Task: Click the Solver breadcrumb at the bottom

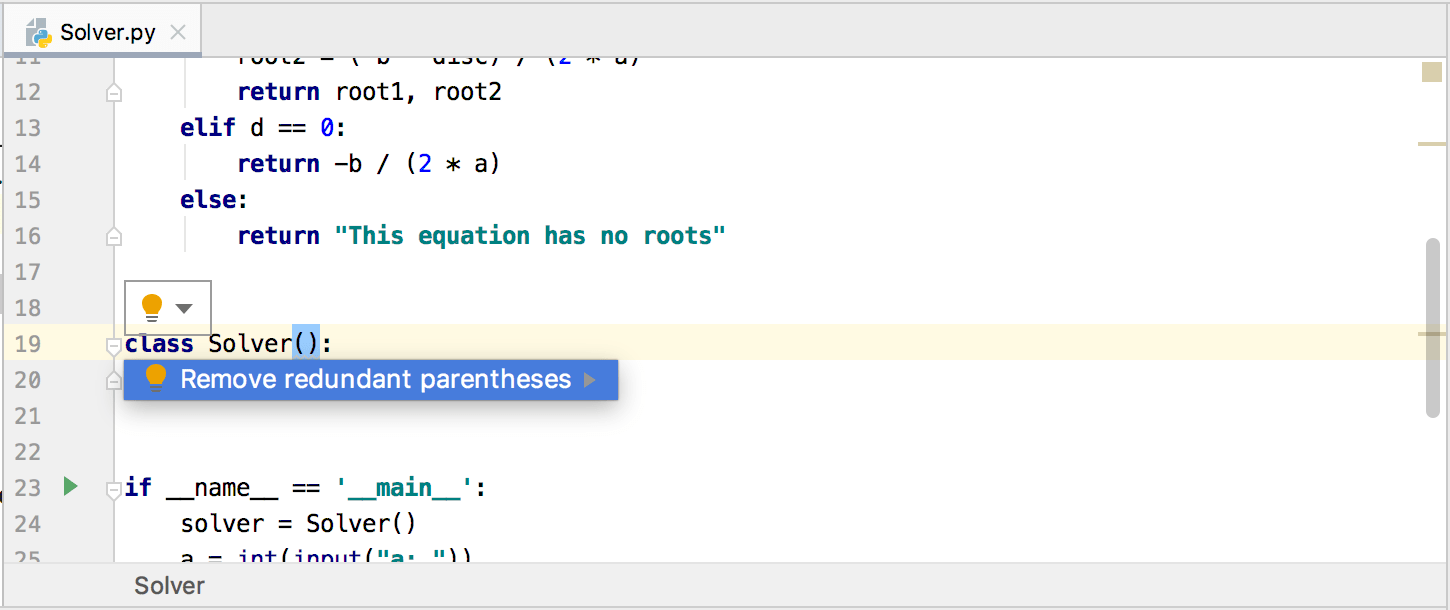Action: (169, 586)
